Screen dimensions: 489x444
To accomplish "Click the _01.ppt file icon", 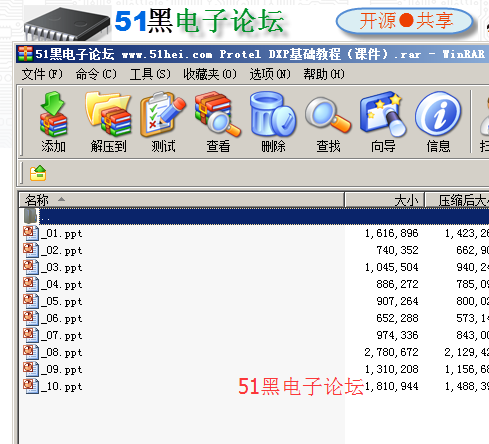I will pyautogui.click(x=31, y=233).
